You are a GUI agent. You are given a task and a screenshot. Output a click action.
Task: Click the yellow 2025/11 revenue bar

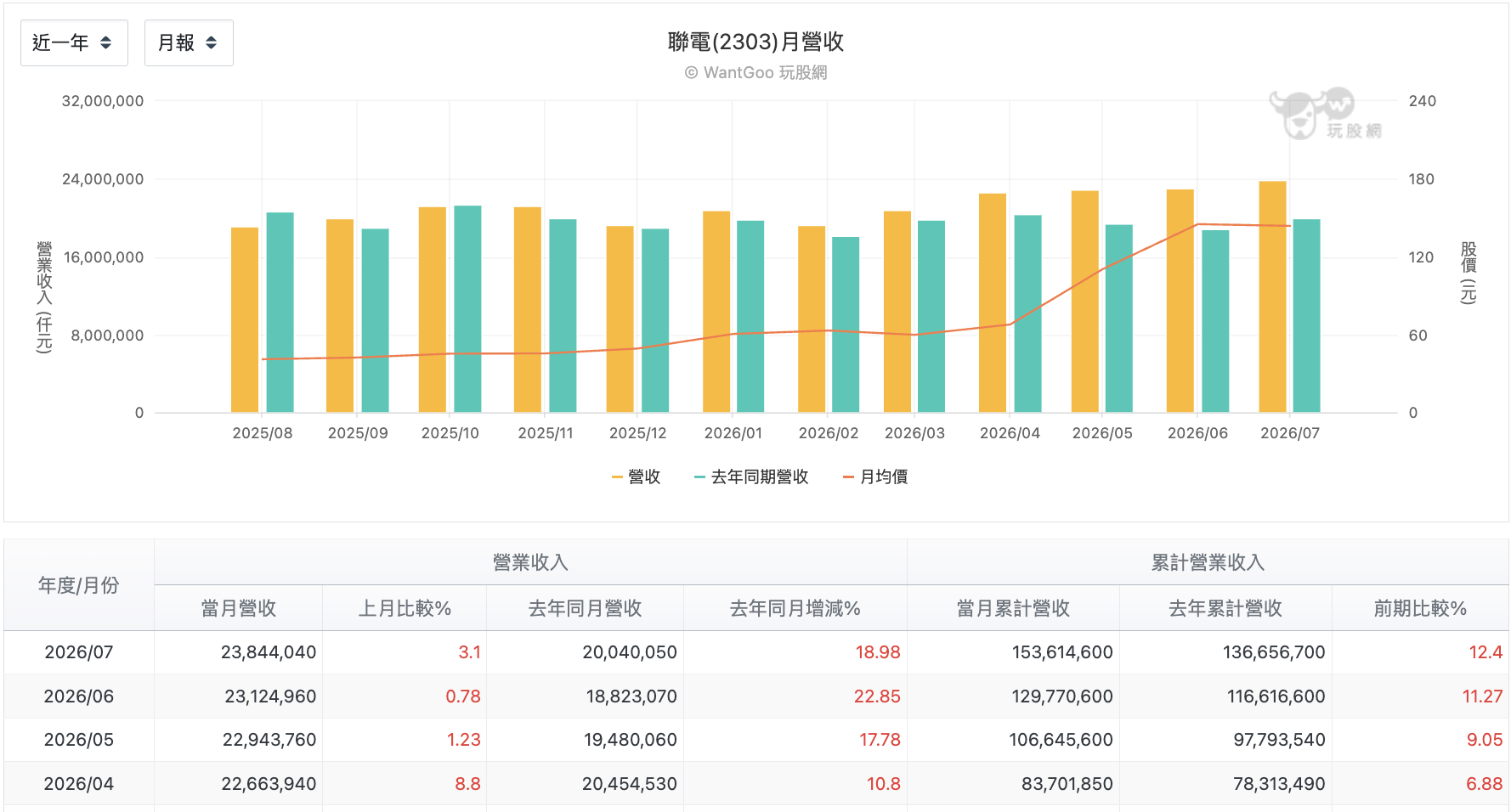528,310
